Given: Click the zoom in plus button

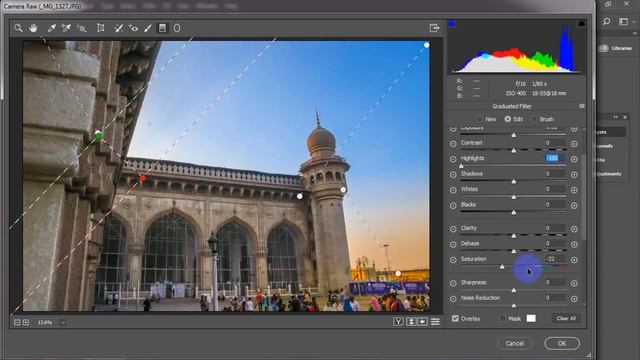Looking at the screenshot, I should point(26,322).
